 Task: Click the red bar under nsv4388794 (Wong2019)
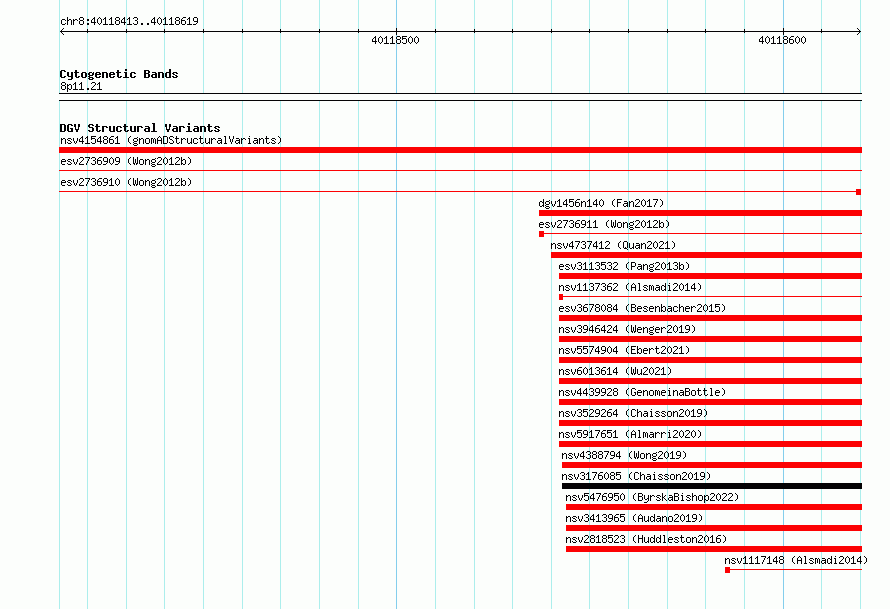pos(712,465)
